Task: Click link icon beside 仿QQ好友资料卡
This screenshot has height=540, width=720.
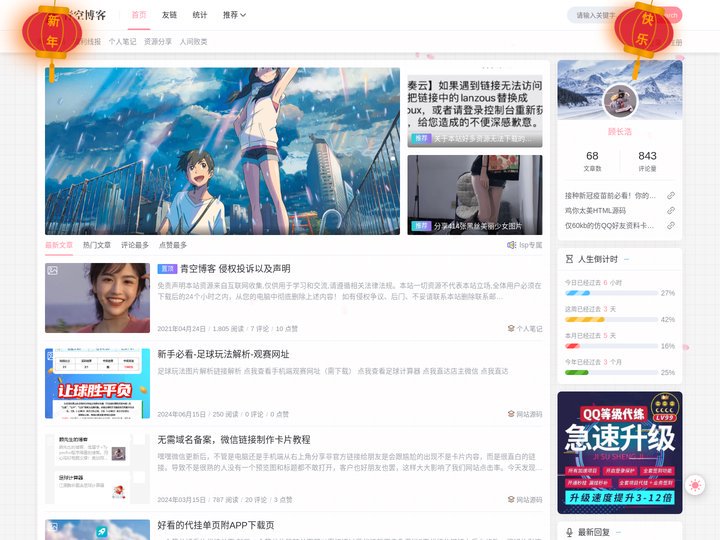Action: tap(671, 226)
